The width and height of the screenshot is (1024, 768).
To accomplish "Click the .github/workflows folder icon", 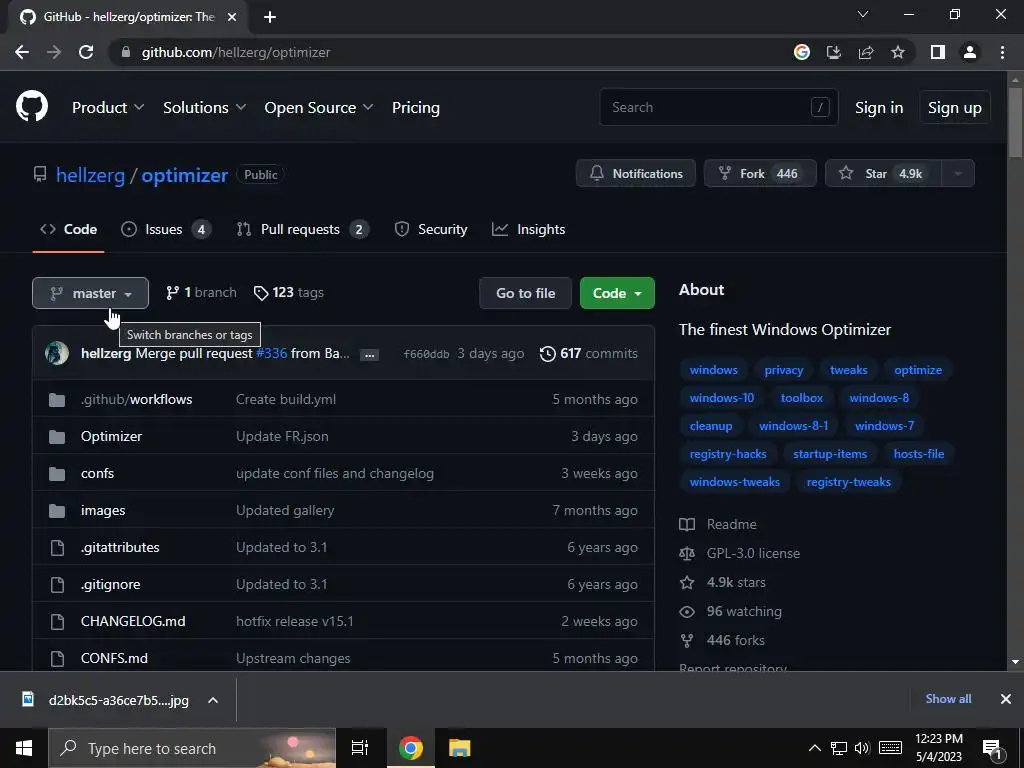I will tap(57, 400).
